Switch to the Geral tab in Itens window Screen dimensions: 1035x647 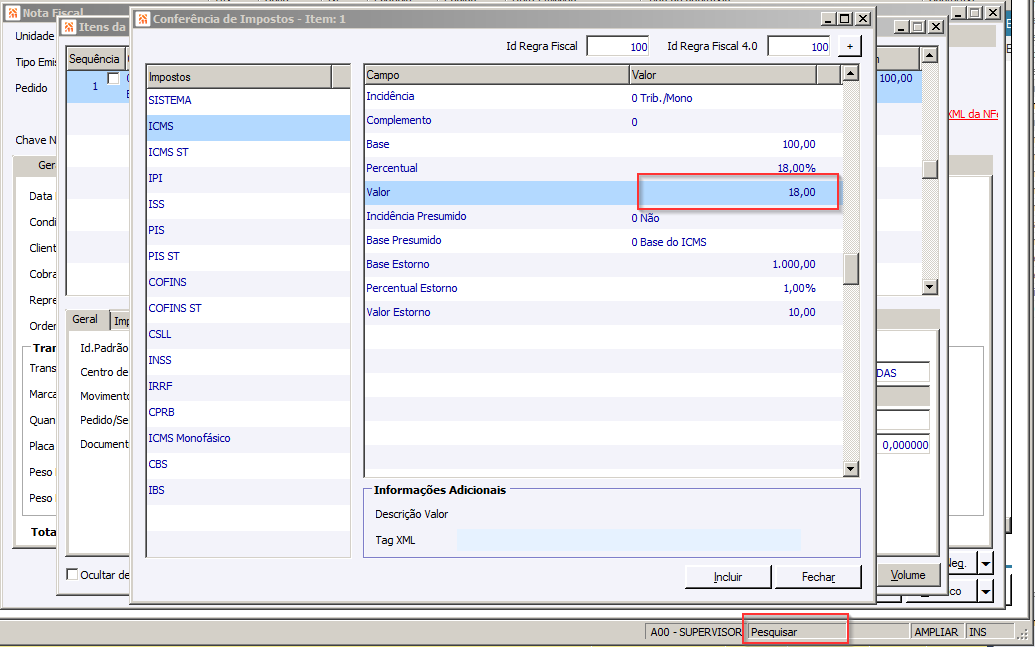click(85, 320)
